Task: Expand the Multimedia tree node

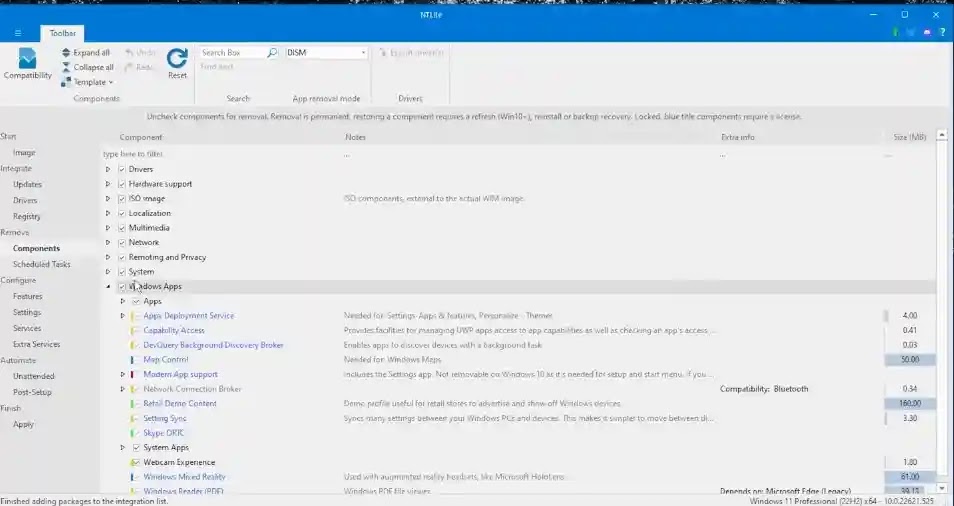Action: tap(108, 227)
